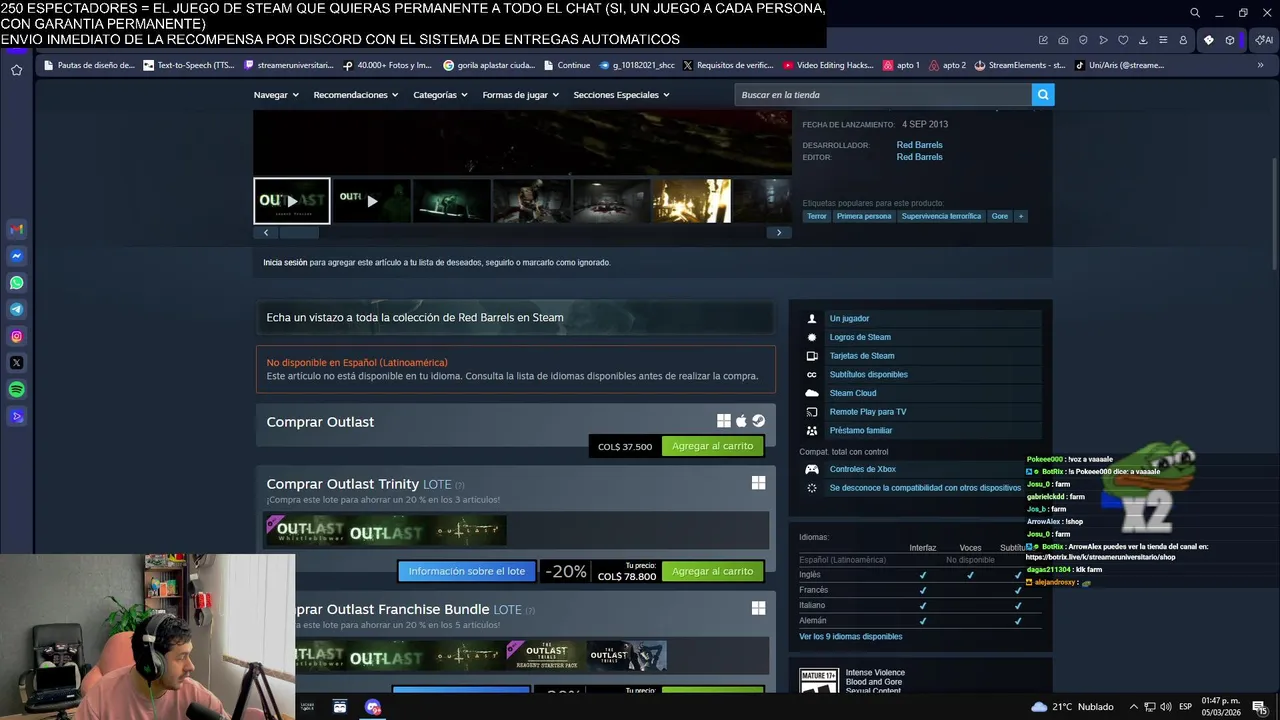Click 'Información sobre el lote' button

pyautogui.click(x=467, y=571)
